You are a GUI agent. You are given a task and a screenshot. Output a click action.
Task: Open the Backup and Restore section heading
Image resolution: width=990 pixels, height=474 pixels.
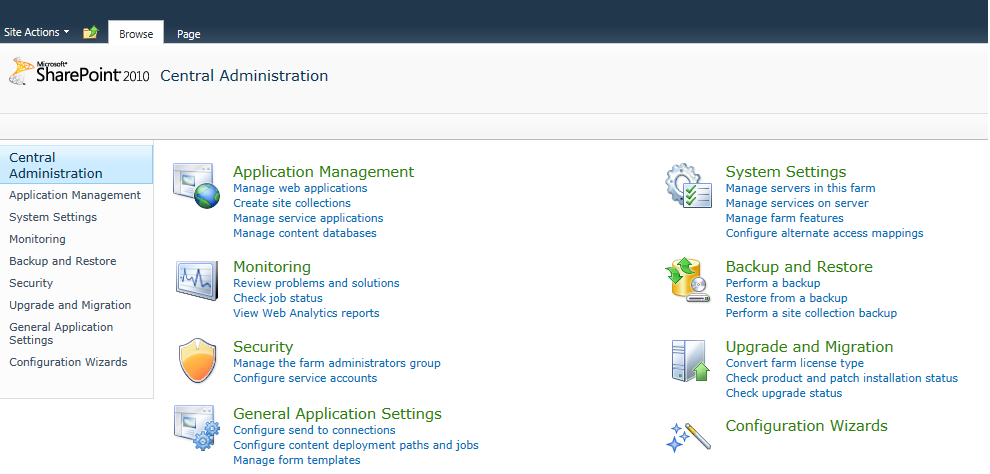tap(799, 266)
